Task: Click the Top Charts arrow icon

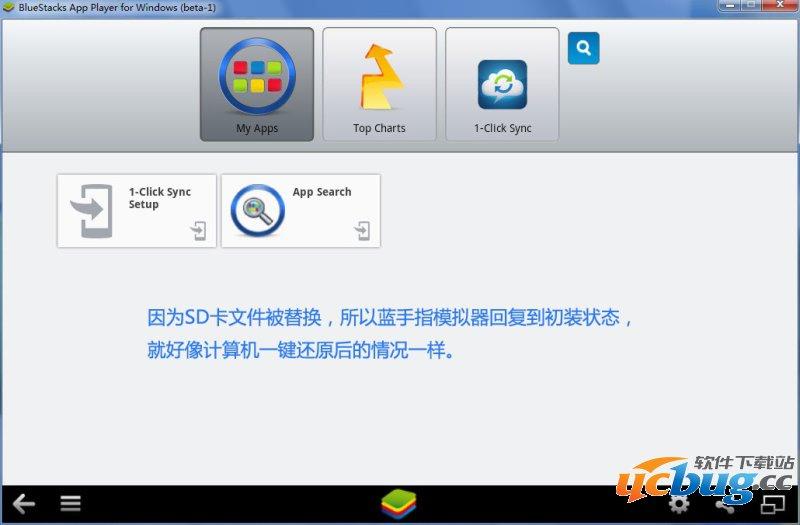Action: (382, 77)
